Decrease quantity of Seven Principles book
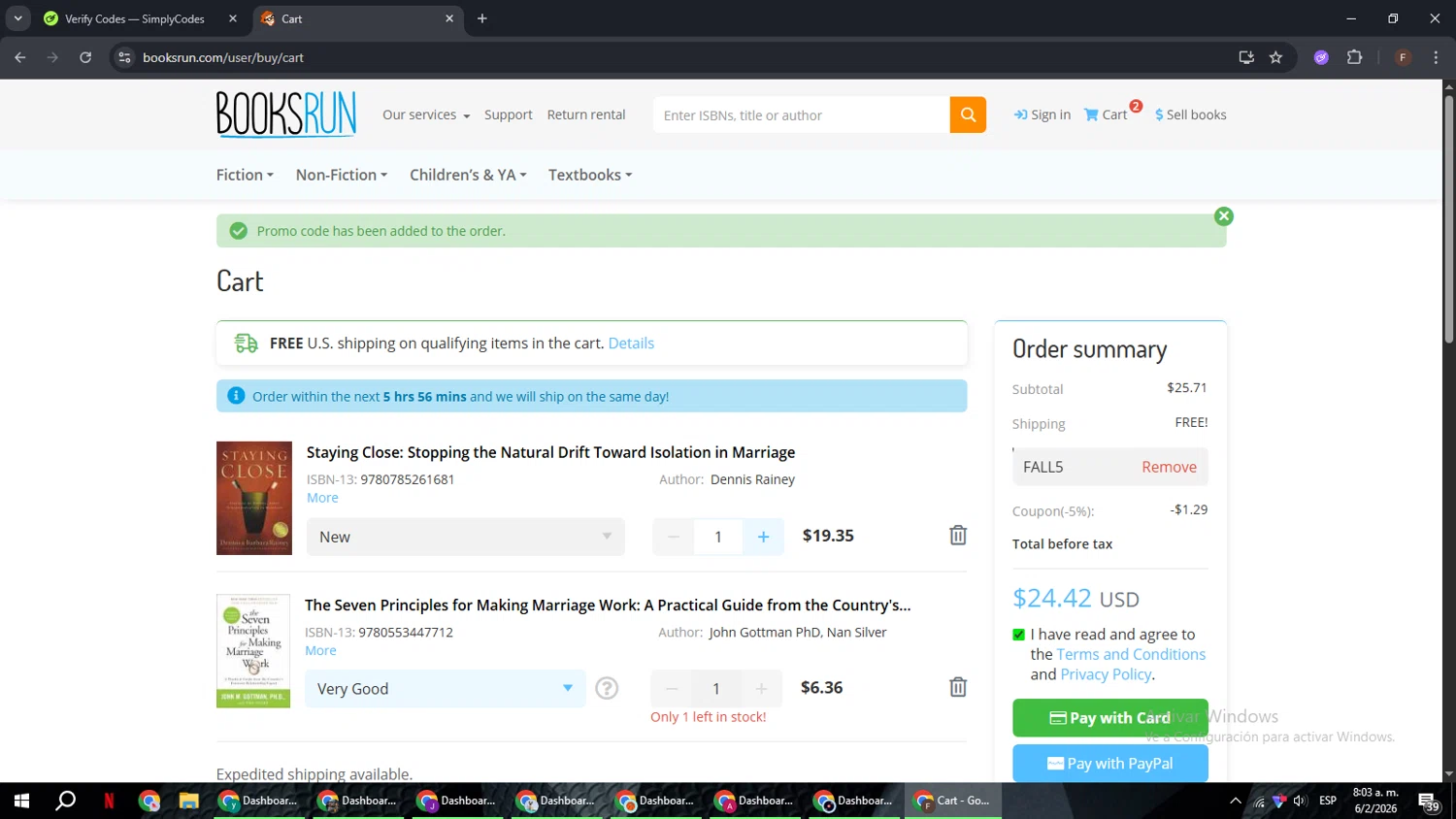Screen dimensions: 1456x819 coord(671,688)
